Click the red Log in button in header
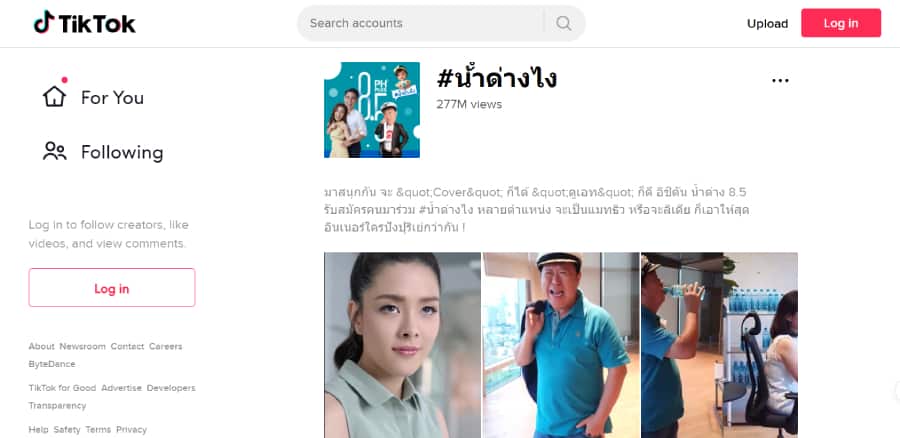Viewport: 900px width, 438px height. click(x=841, y=23)
